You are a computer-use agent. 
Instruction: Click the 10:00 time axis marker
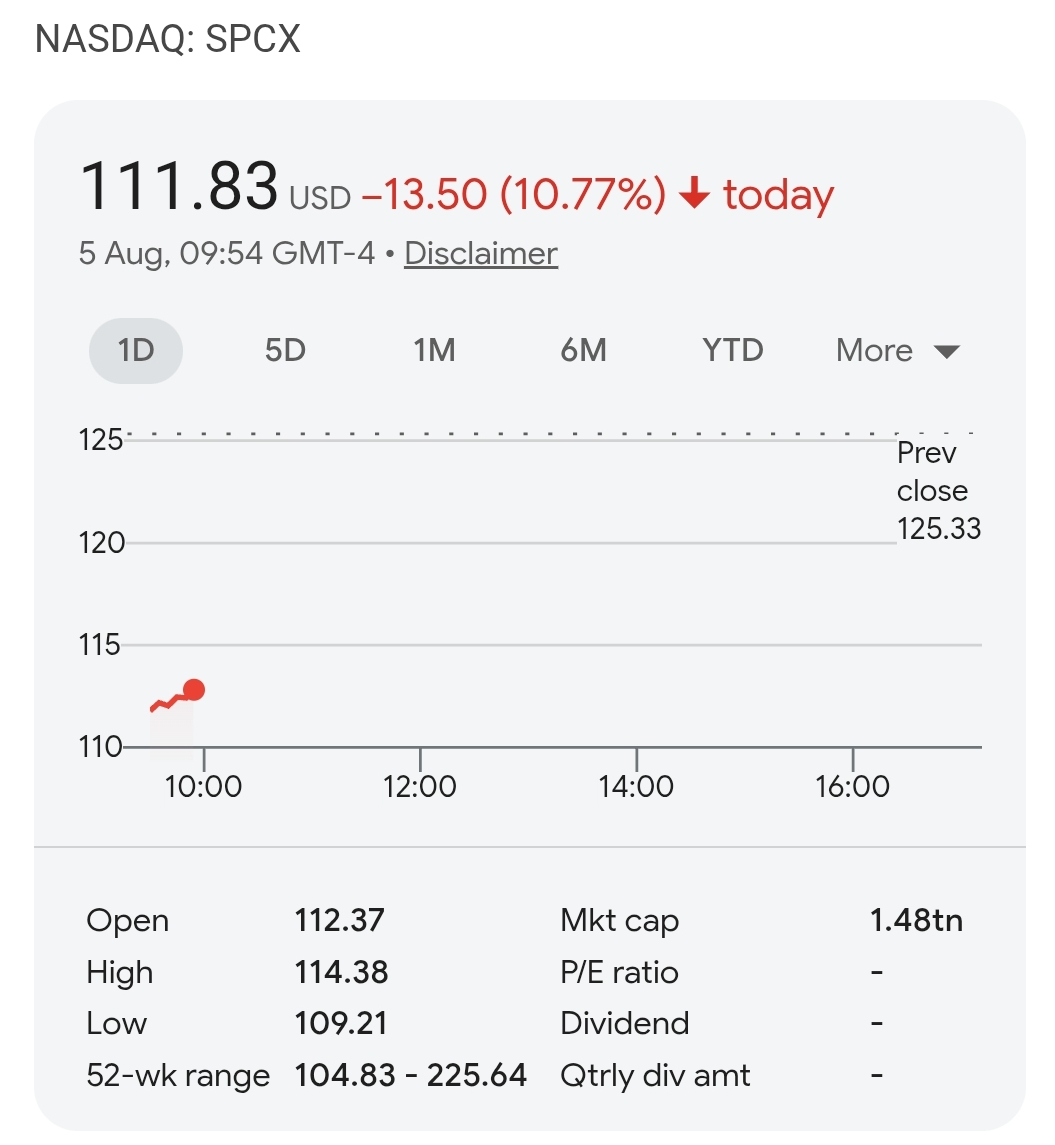(x=203, y=786)
